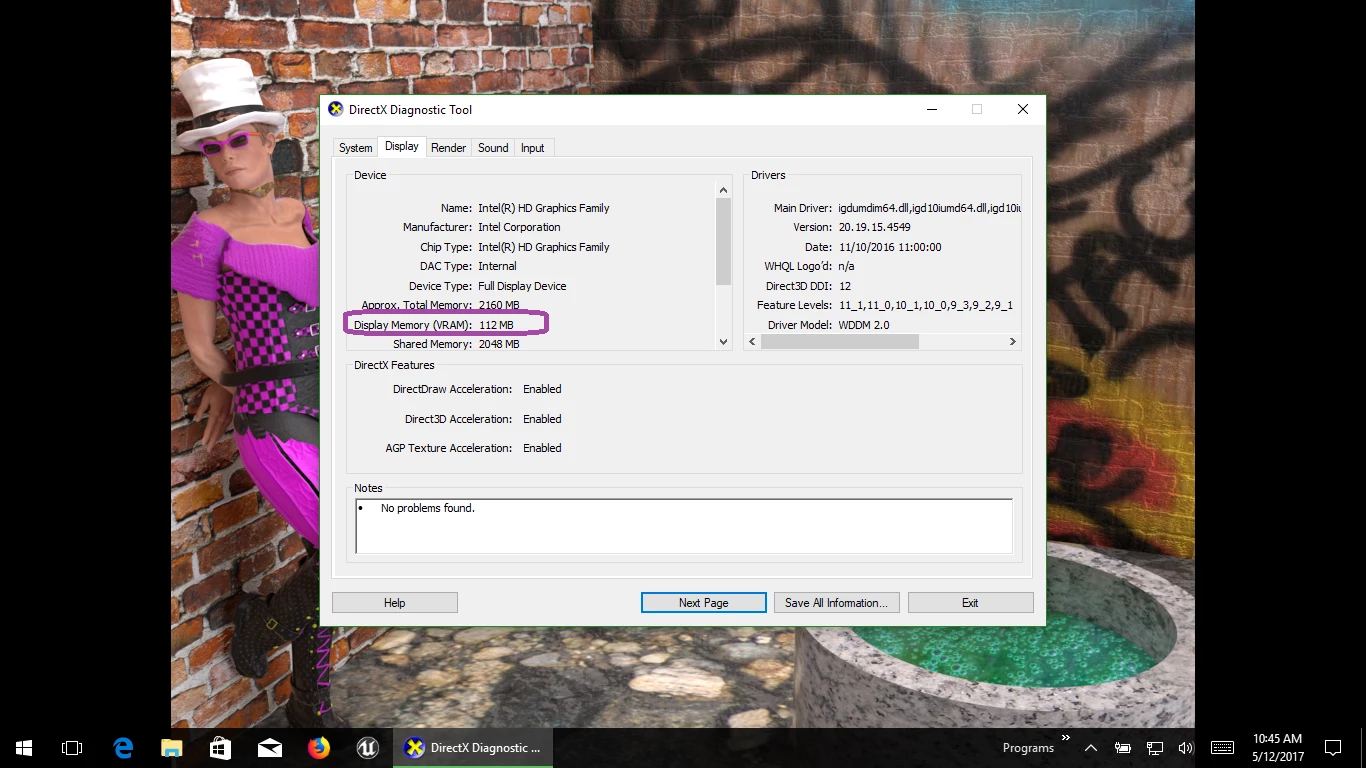
Task: Click the Approx. Total Memory 2160 MB value
Action: click(499, 305)
